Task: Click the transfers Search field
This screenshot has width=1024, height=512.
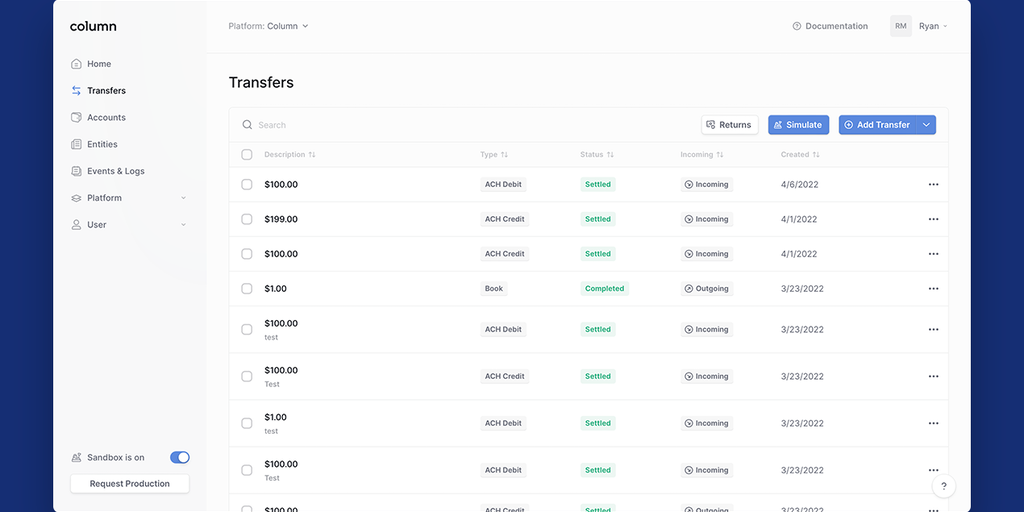Action: (x=400, y=125)
